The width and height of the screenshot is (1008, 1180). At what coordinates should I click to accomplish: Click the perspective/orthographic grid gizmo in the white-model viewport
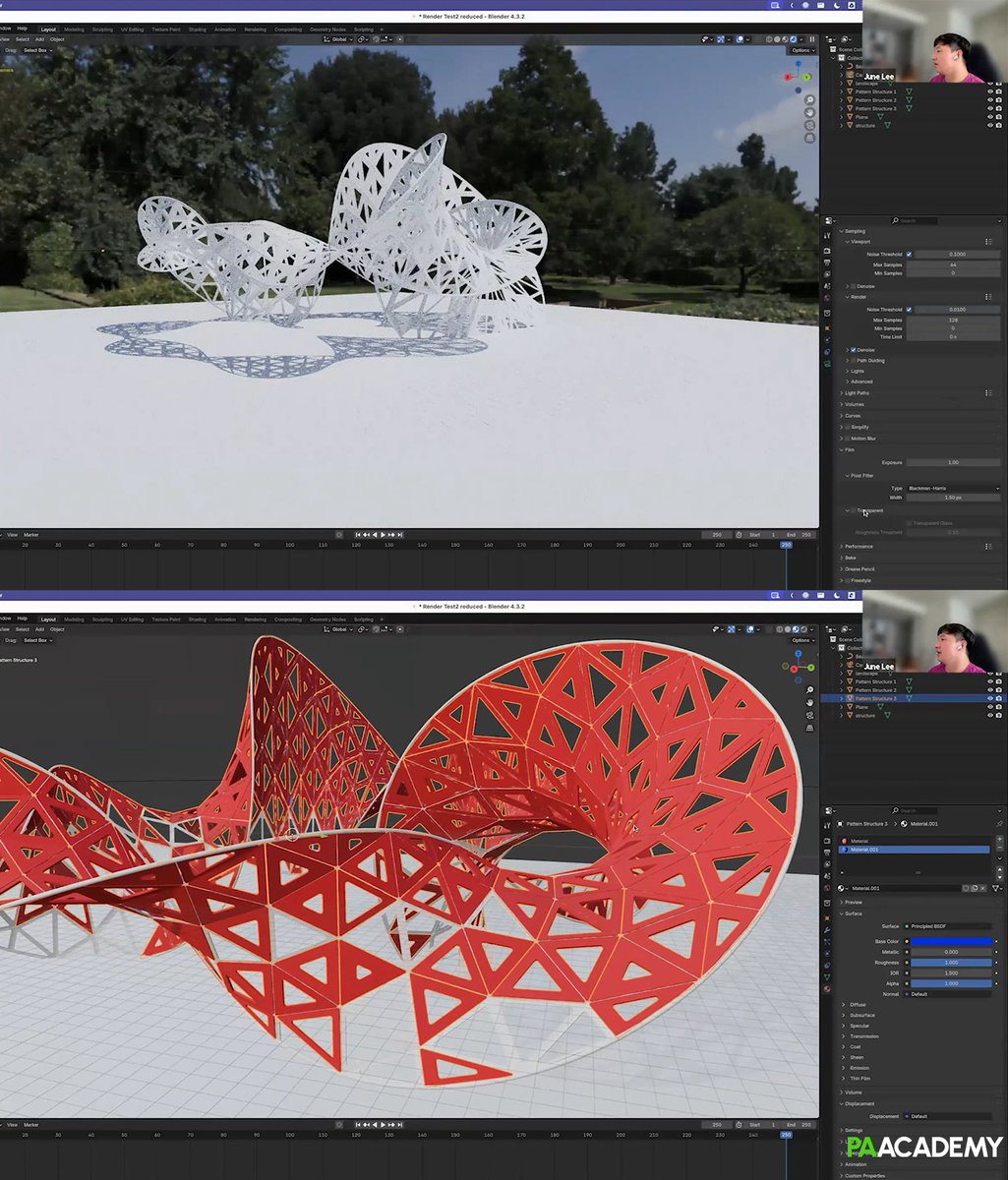pos(809,137)
